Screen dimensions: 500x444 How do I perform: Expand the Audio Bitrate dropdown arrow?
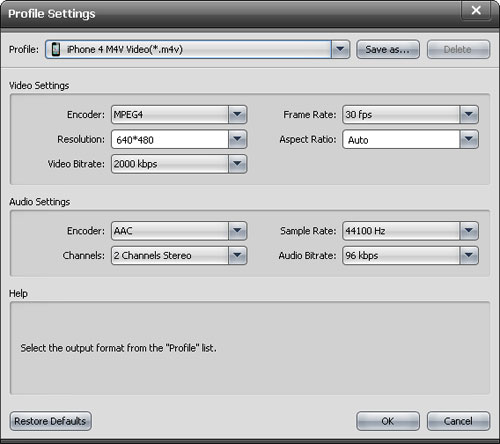pyautogui.click(x=469, y=255)
